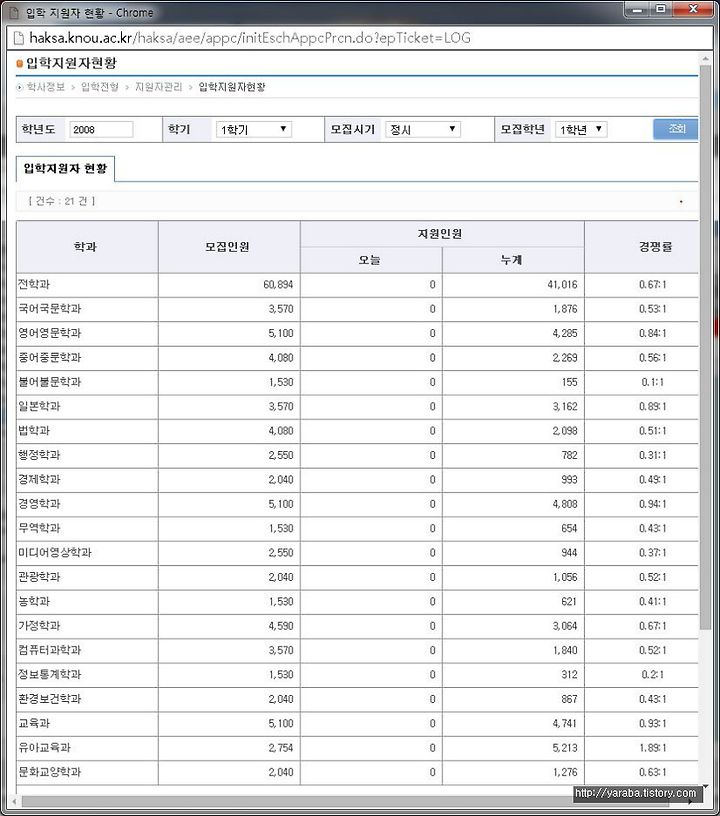720x816 pixels.
Task: Click the 불어불문학과 row label
Action: point(50,382)
